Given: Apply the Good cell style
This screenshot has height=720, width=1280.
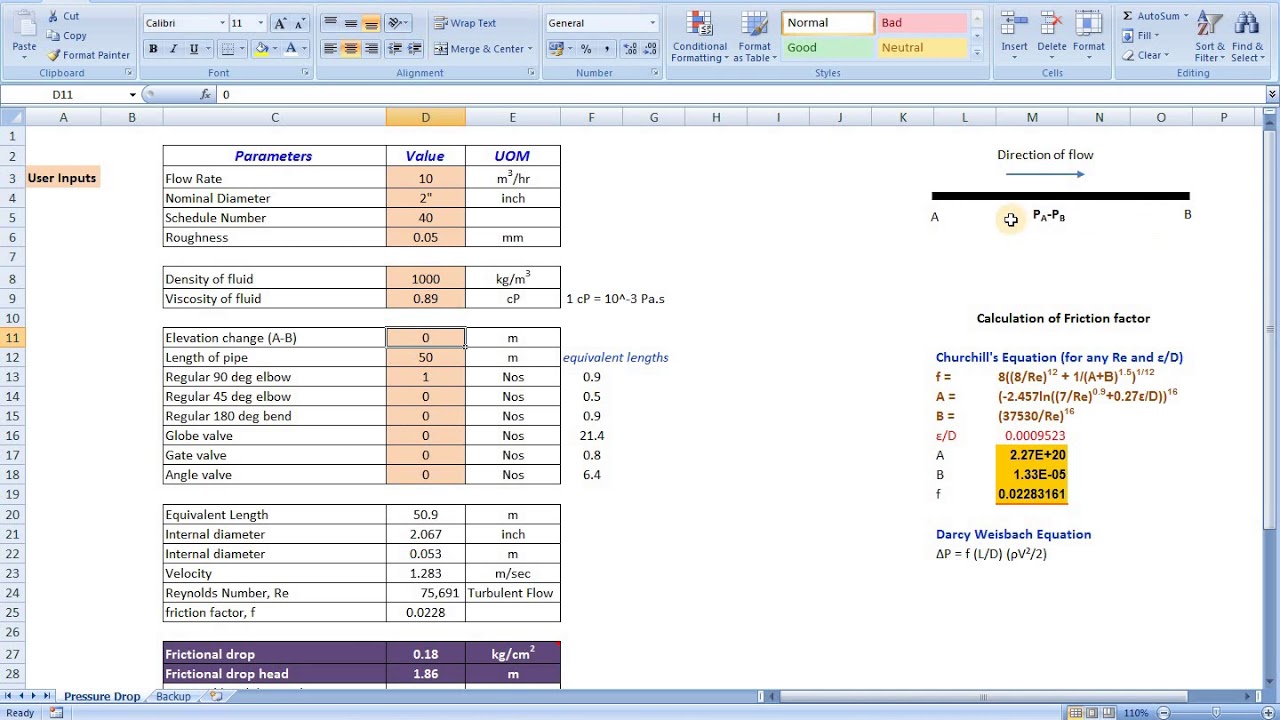Looking at the screenshot, I should pos(827,47).
